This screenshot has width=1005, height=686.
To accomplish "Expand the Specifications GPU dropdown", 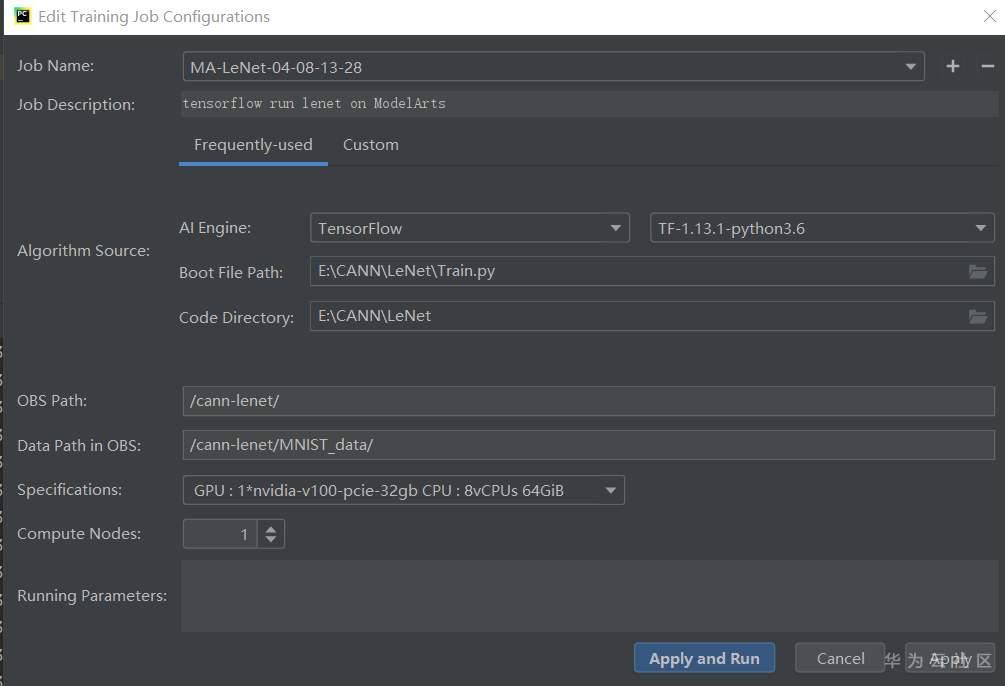I will [x=610, y=490].
